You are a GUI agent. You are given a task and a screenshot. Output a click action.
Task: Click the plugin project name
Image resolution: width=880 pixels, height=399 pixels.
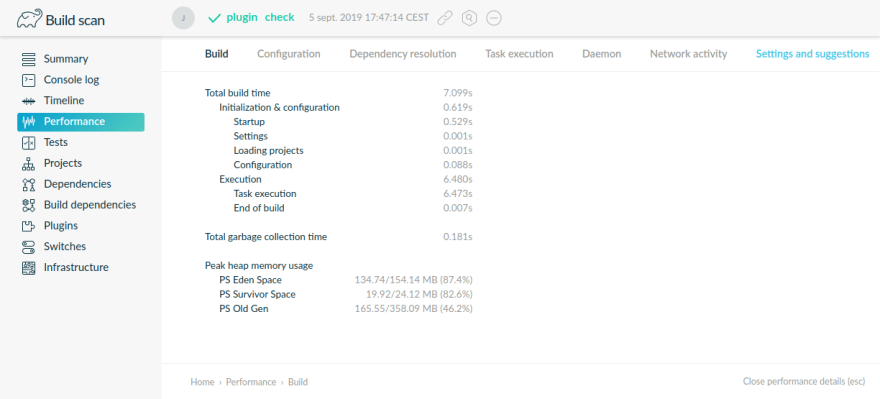[x=242, y=17]
